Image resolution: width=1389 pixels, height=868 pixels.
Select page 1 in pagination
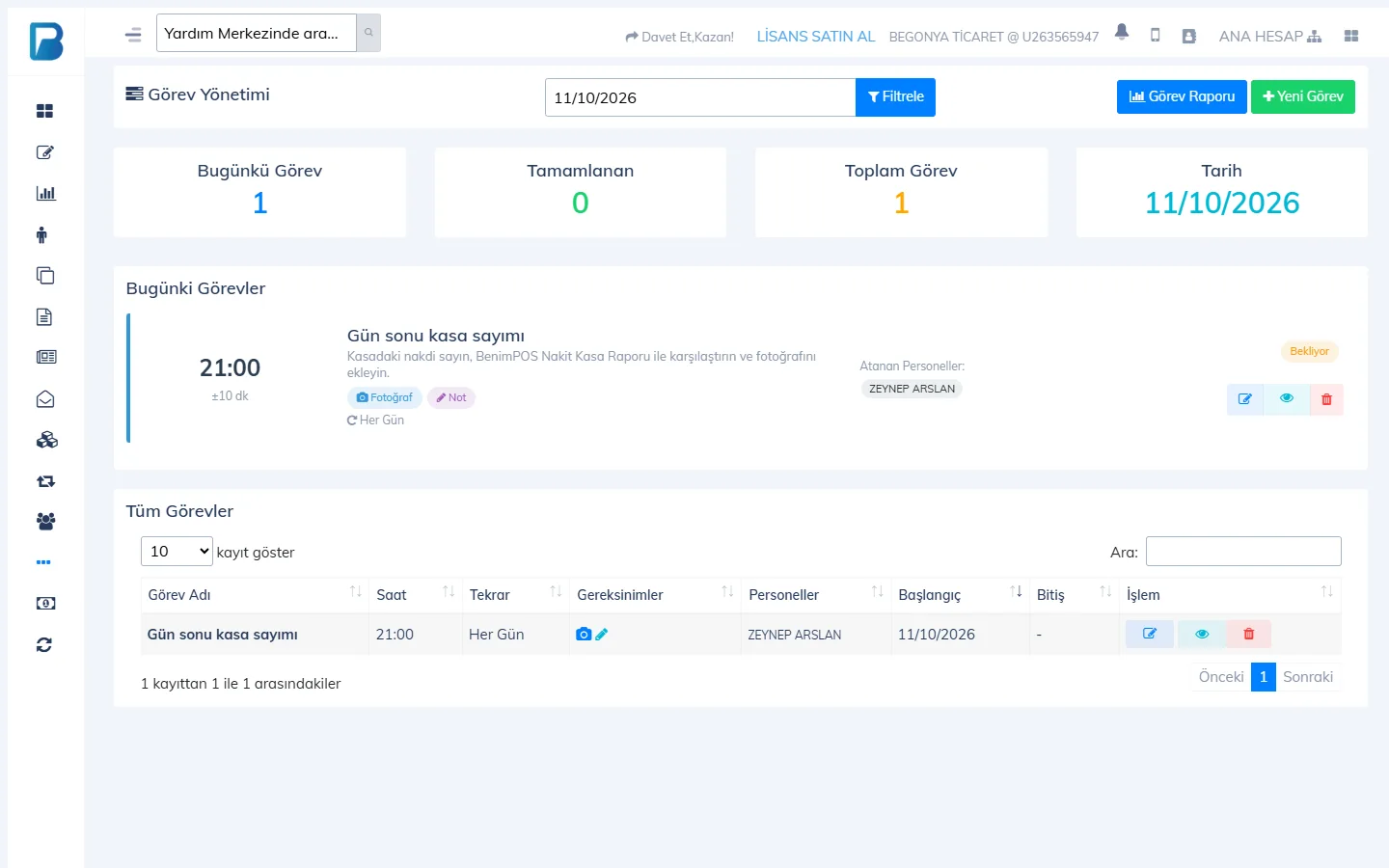click(1264, 677)
